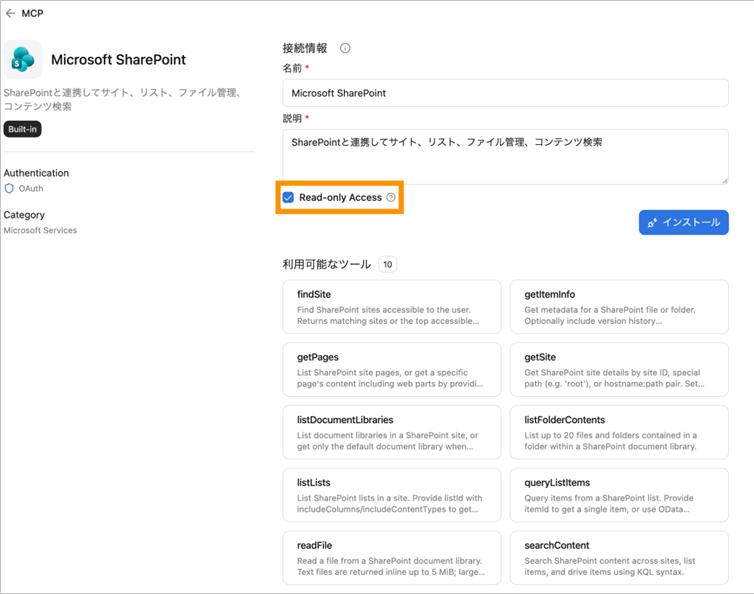The height and width of the screenshot is (594, 754).
Task: Click the Microsoft SharePoint page title
Action: (x=118, y=60)
